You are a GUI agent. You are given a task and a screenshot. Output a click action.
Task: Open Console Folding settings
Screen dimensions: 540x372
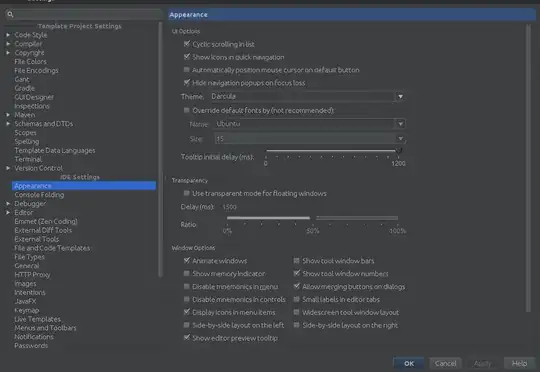coord(39,195)
